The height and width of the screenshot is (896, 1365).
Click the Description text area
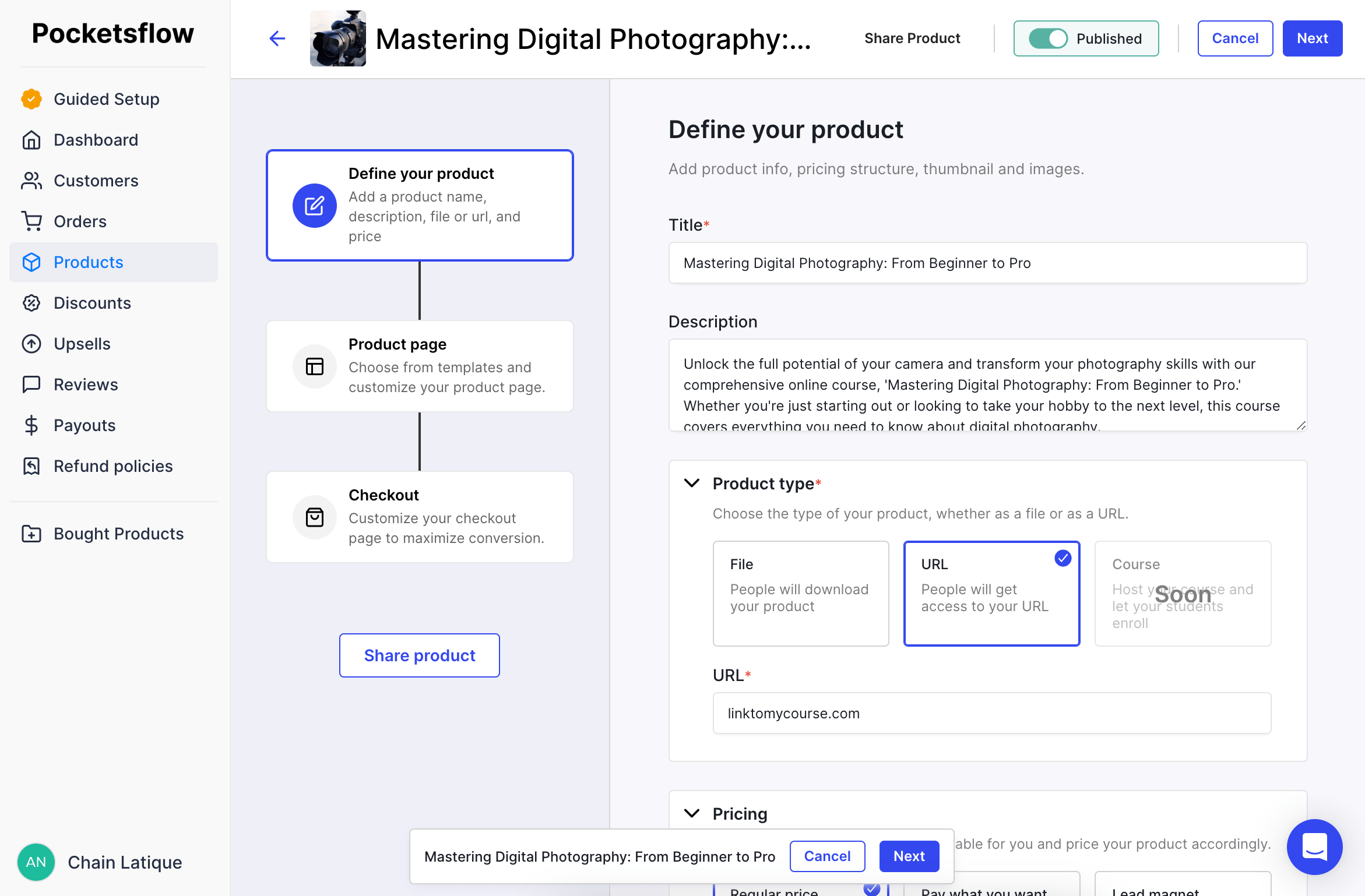click(x=988, y=385)
